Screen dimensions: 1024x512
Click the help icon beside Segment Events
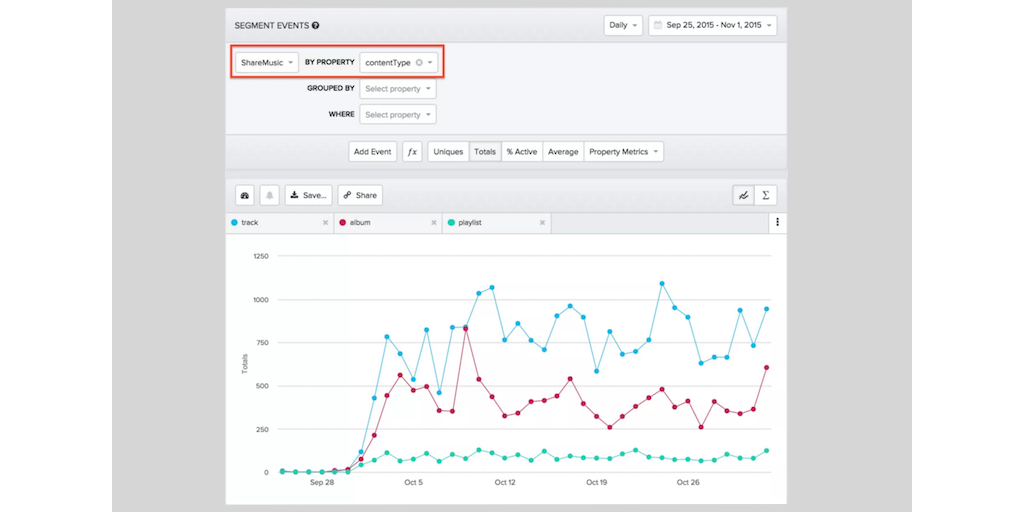pyautogui.click(x=316, y=25)
